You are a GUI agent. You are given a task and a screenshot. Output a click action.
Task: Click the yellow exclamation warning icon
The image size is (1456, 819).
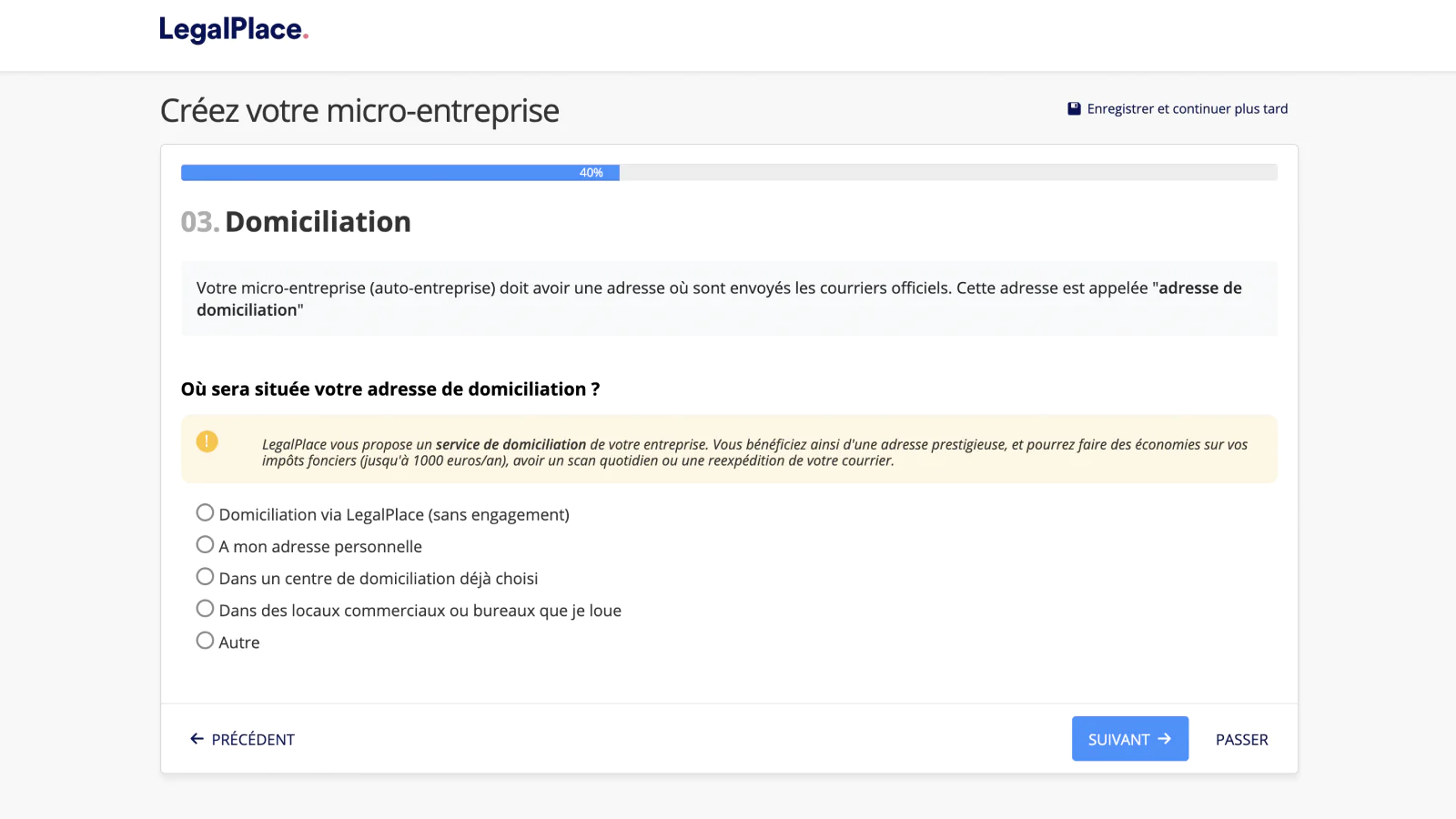tap(207, 442)
